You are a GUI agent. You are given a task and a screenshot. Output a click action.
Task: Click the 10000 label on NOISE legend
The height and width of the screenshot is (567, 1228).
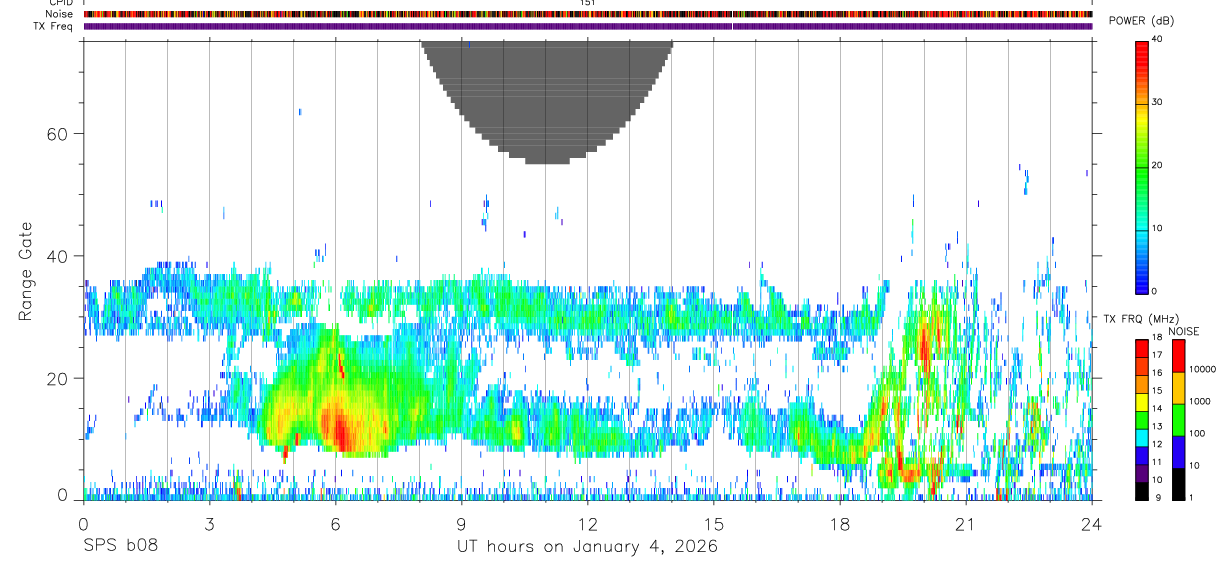tap(1201, 369)
